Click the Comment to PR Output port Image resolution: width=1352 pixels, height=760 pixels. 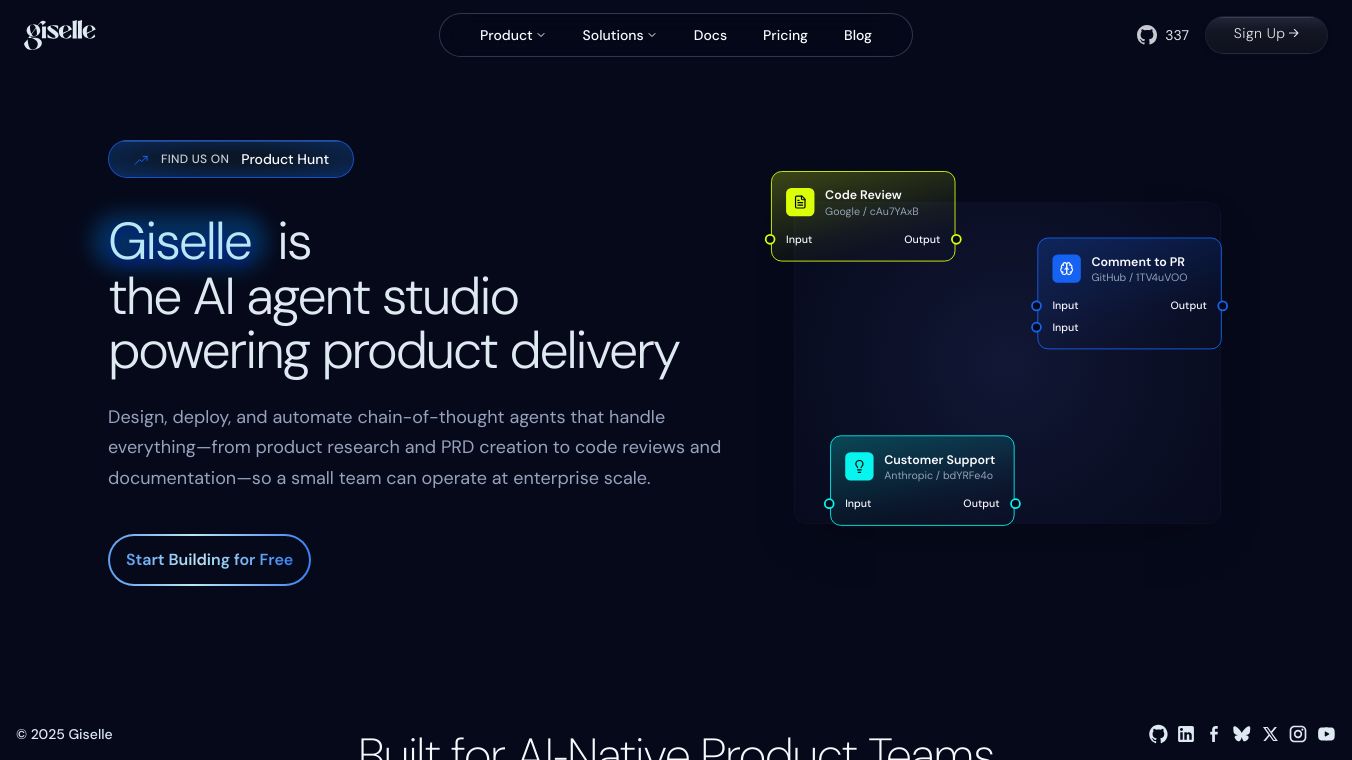click(x=1222, y=305)
